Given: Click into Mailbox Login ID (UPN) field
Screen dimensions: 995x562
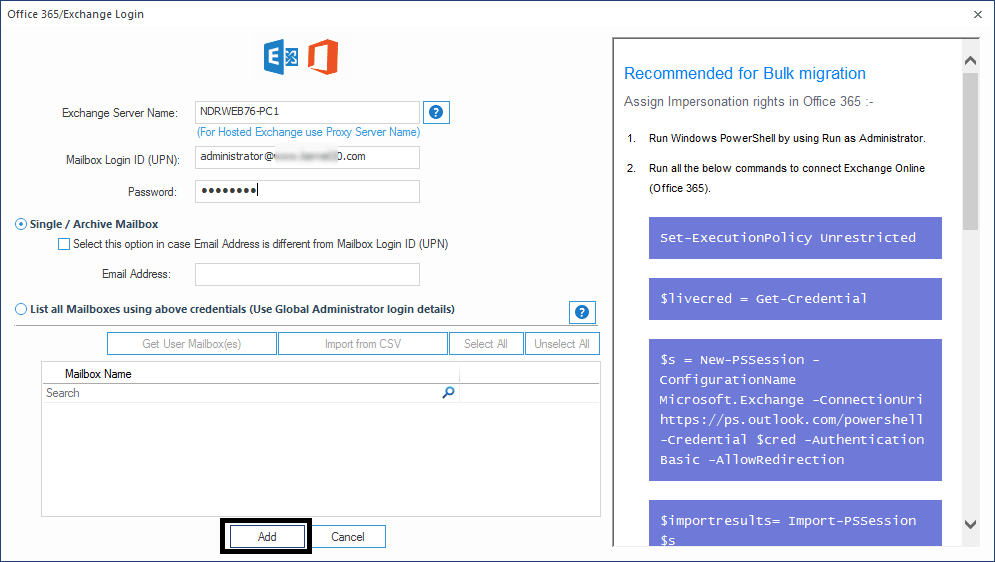Looking at the screenshot, I should 307,157.
